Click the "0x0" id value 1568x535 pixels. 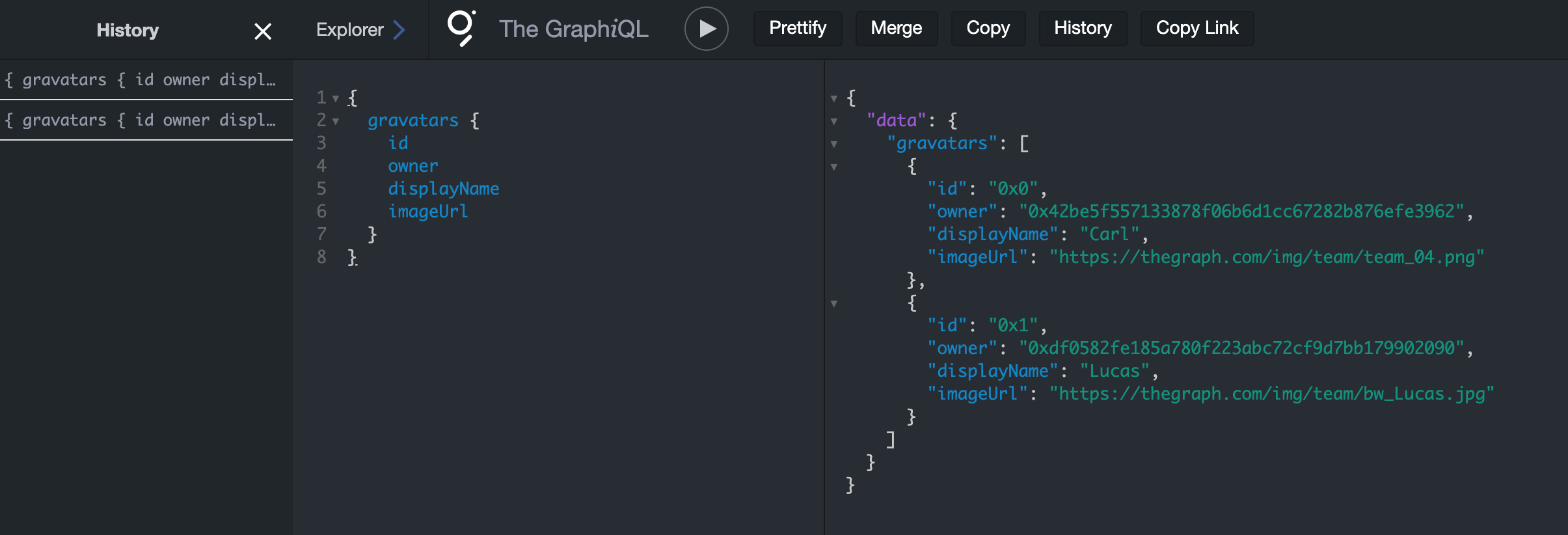[x=1013, y=189]
